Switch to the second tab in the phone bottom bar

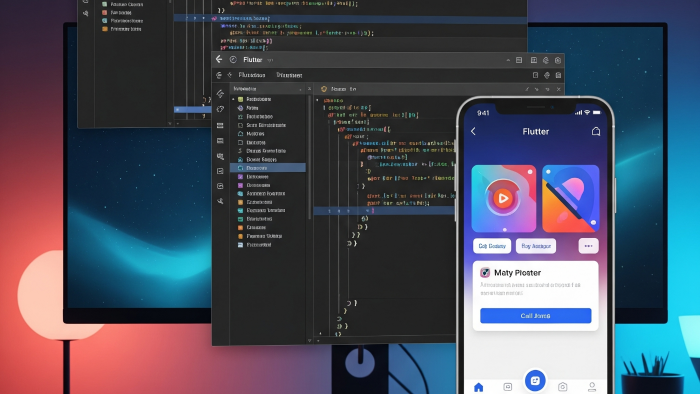click(x=508, y=387)
